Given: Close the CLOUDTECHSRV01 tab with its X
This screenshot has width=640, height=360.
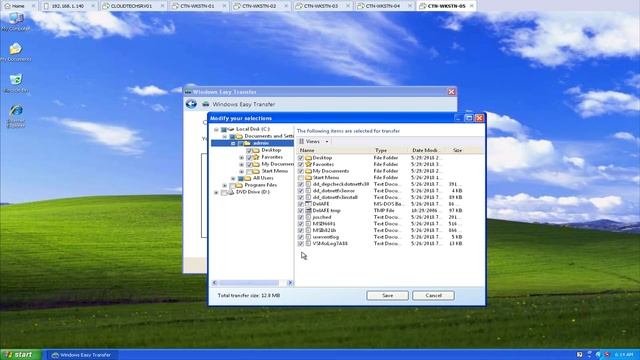Looking at the screenshot, I should [162, 6].
